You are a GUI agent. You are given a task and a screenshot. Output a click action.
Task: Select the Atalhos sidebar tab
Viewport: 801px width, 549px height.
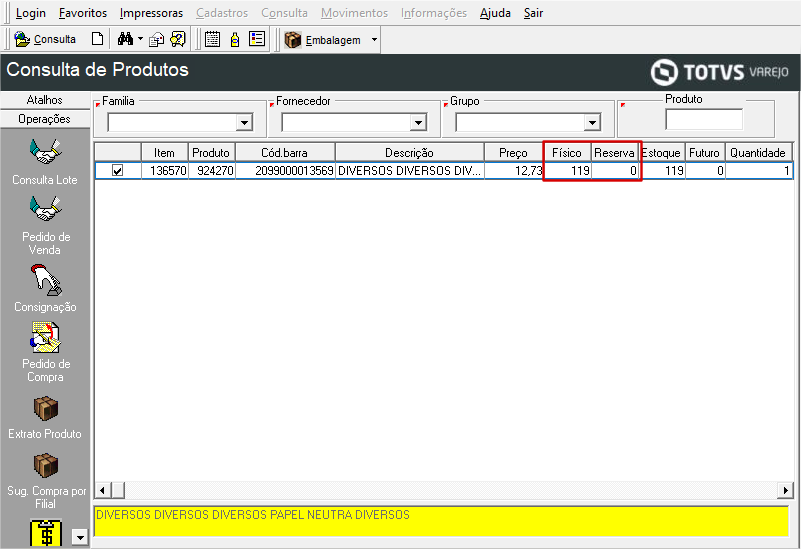click(45, 100)
